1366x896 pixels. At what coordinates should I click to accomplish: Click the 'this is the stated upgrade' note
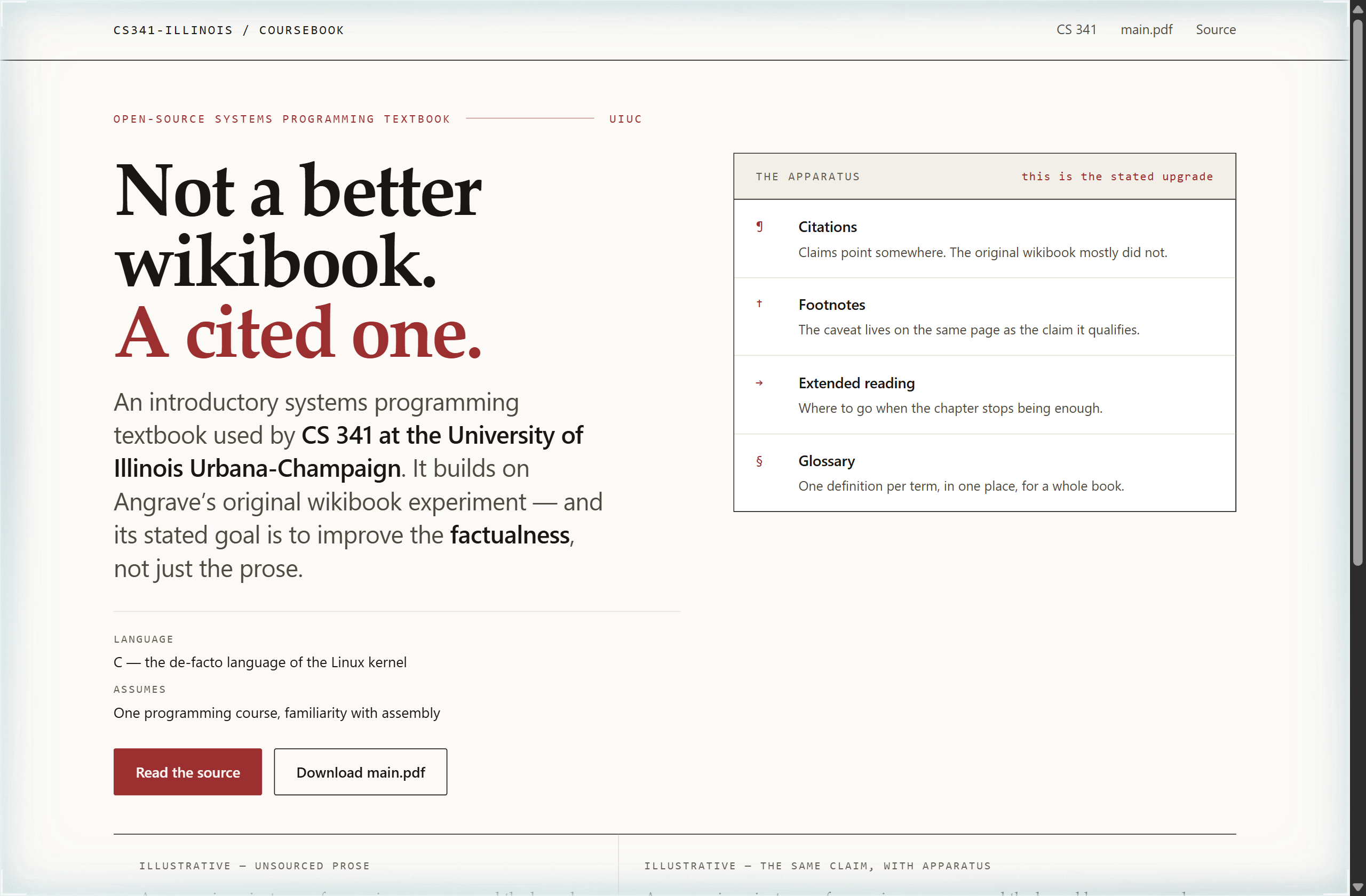pyautogui.click(x=1117, y=177)
